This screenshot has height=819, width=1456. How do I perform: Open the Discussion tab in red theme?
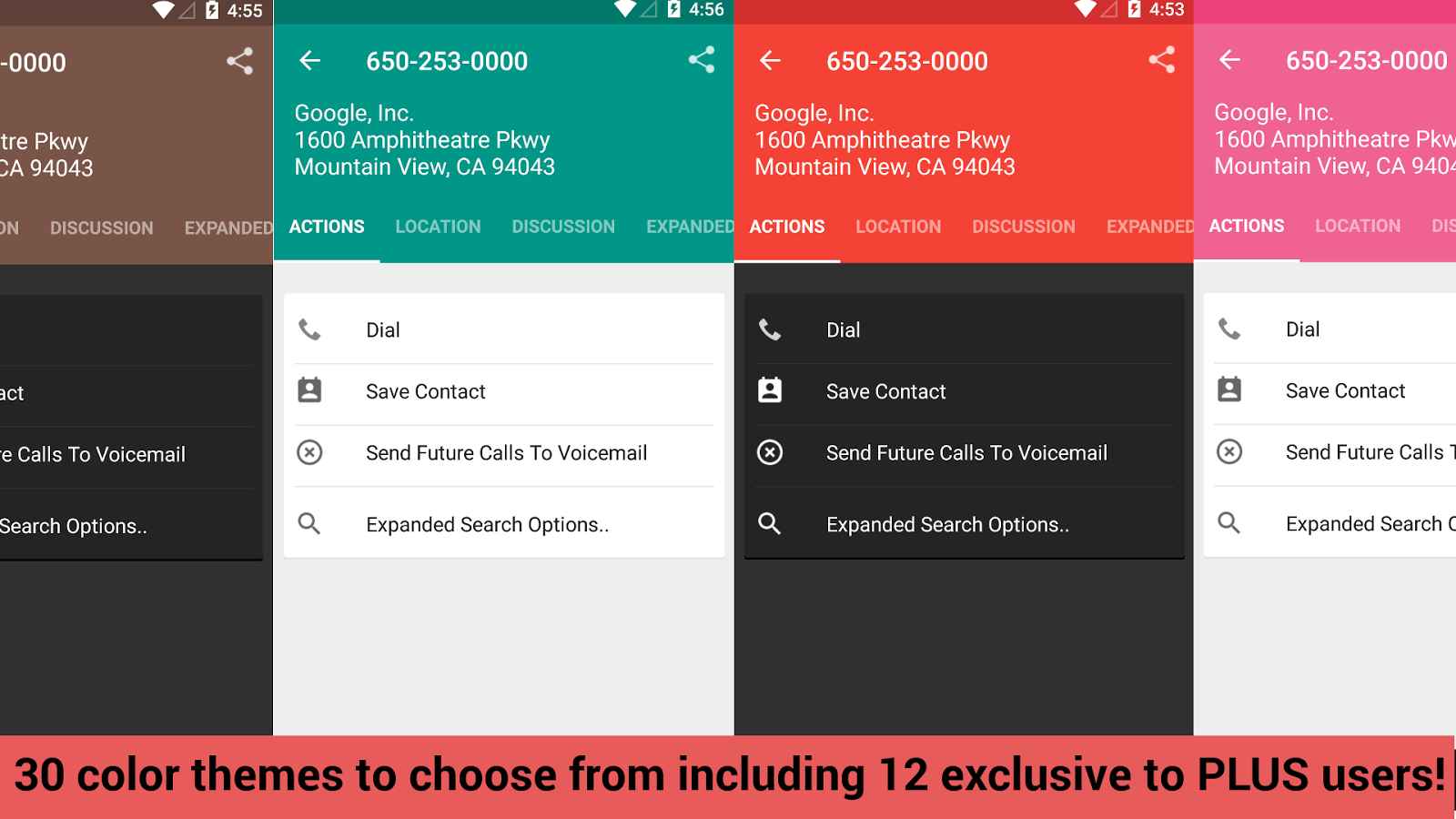click(1023, 227)
